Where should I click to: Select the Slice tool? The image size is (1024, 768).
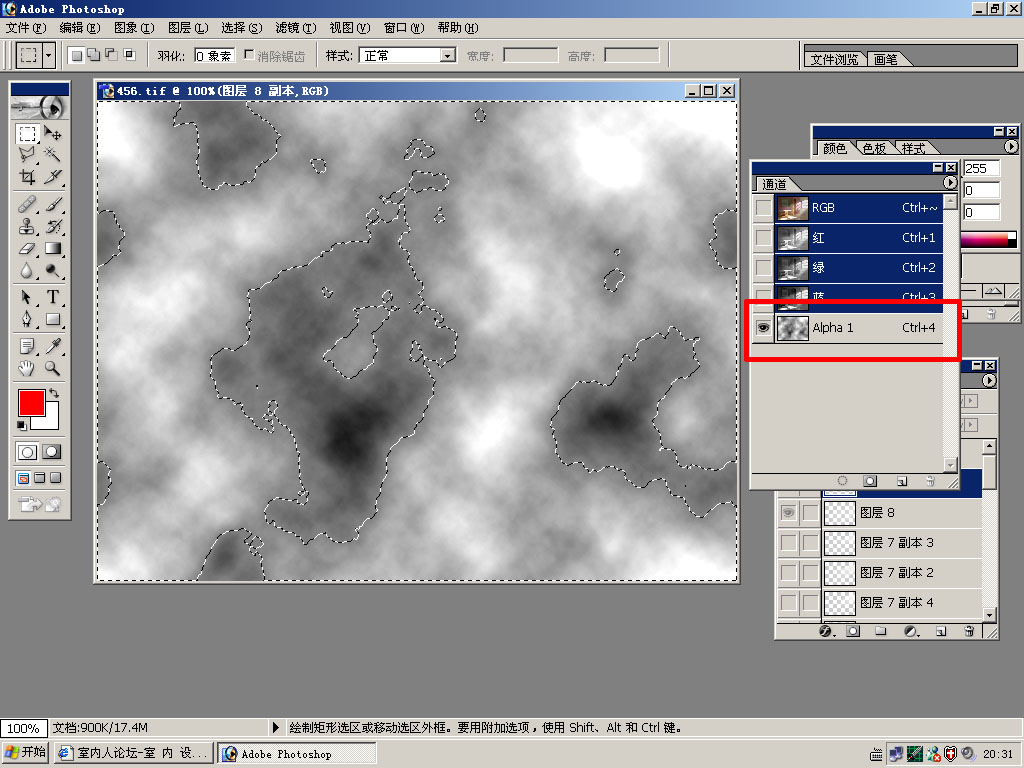click(53, 176)
